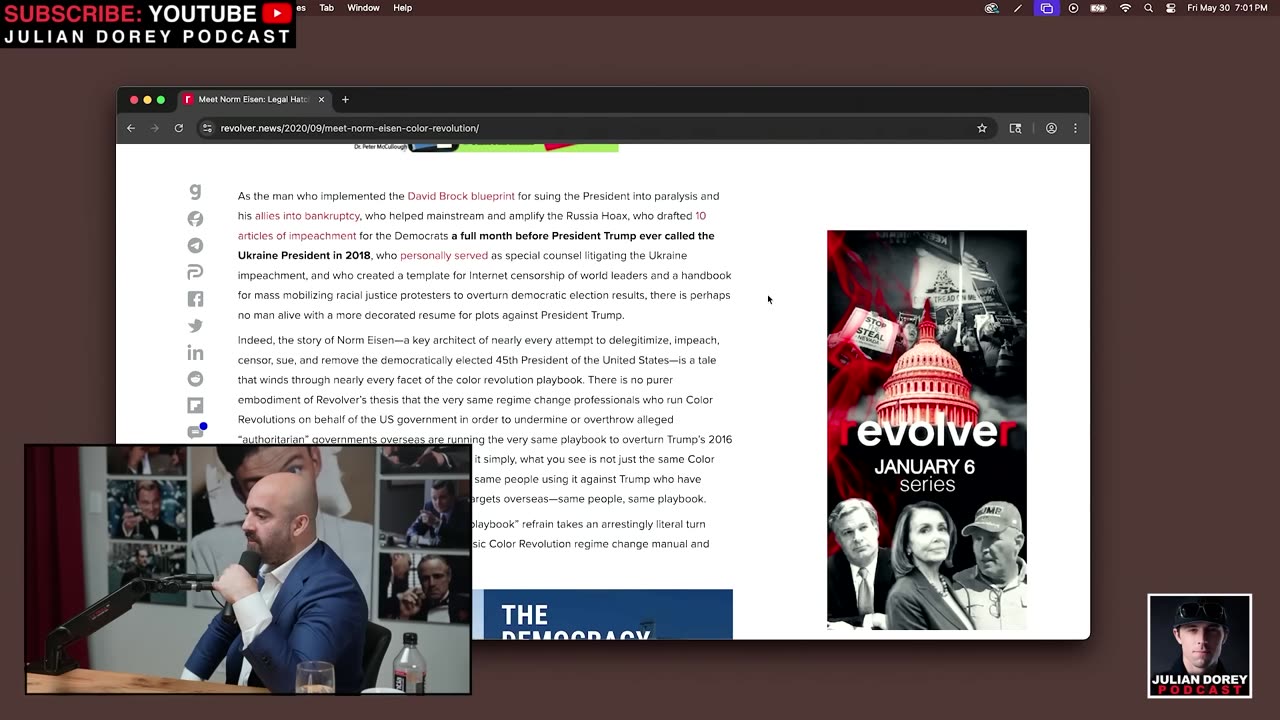Viewport: 1280px width, 720px height.
Task: Share article on Telegram
Action: click(195, 245)
